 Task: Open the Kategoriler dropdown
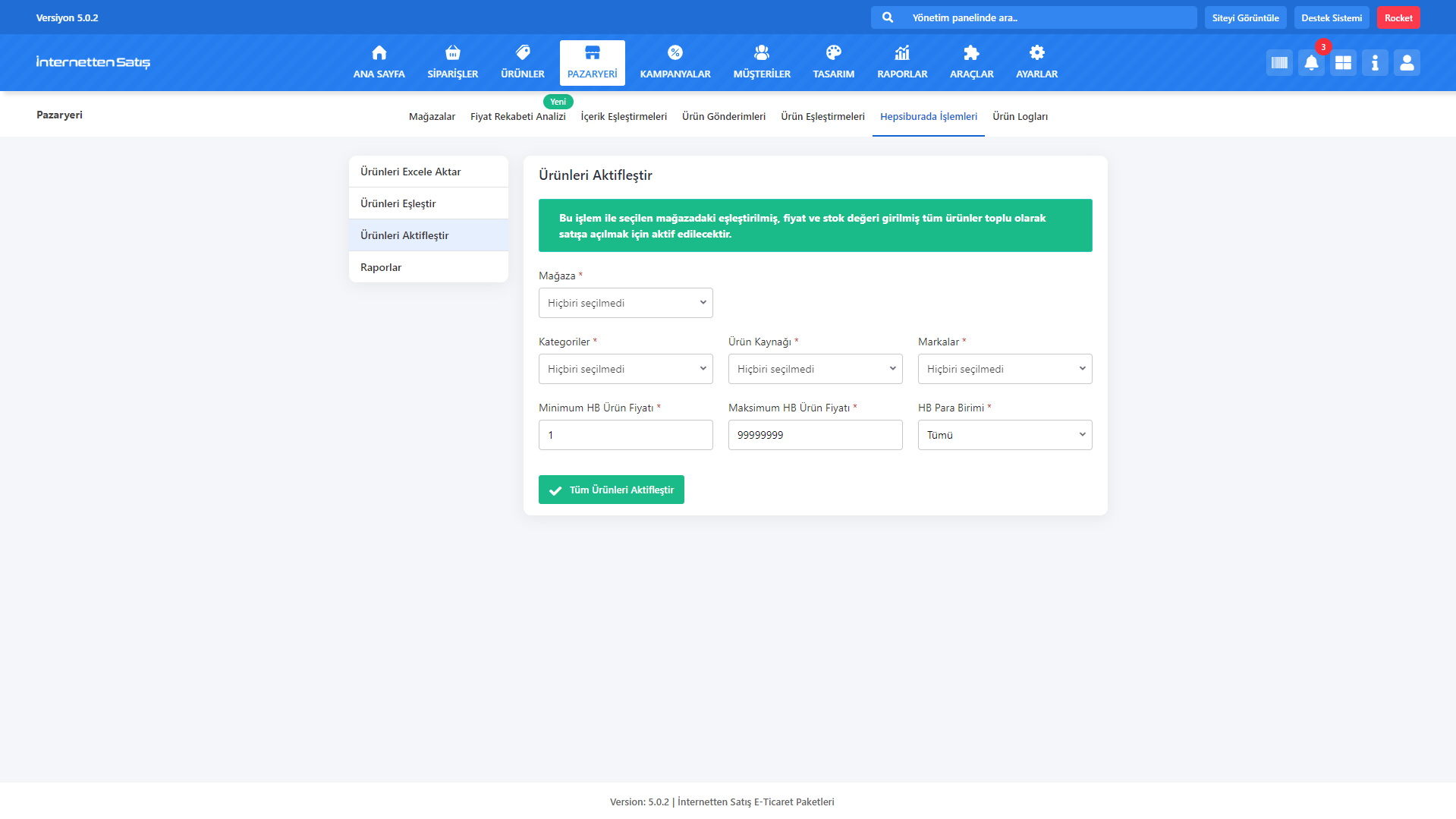(x=625, y=369)
